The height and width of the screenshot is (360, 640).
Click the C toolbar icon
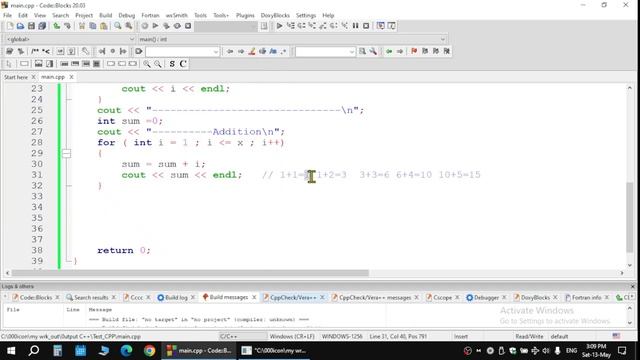(183, 64)
